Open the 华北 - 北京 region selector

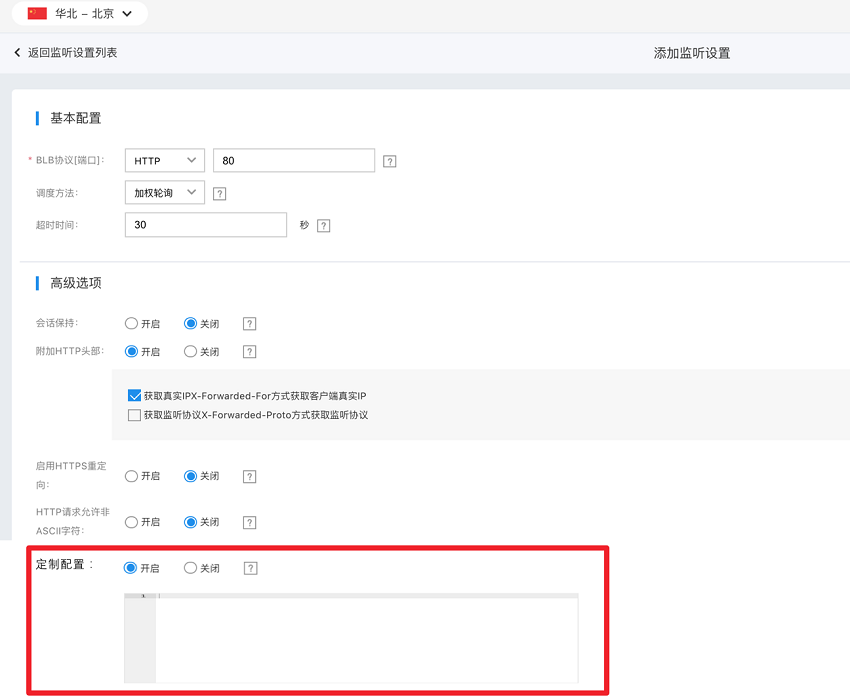coord(80,14)
